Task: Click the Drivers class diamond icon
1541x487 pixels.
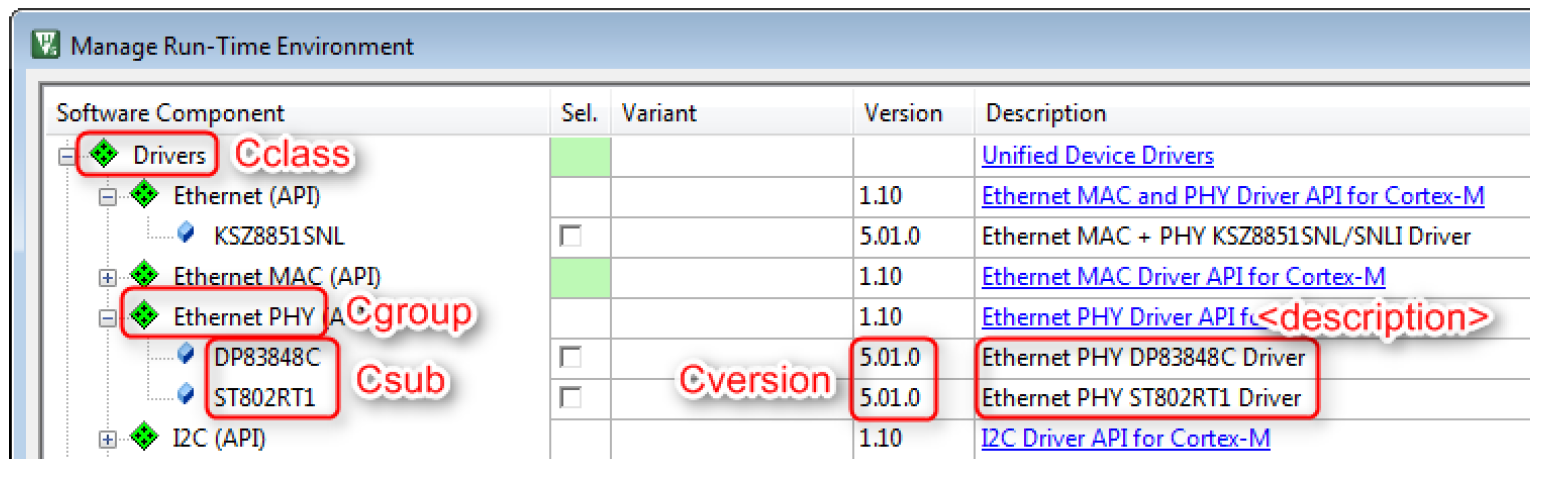Action: pyautogui.click(x=104, y=156)
